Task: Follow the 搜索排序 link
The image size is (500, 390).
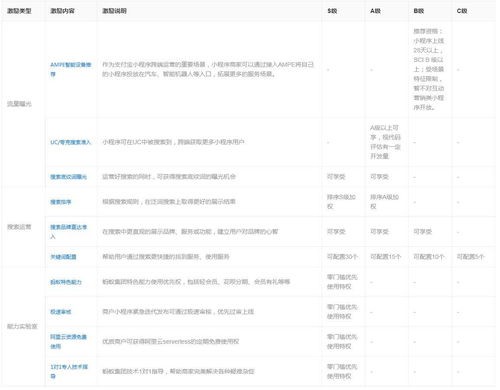Action: click(x=61, y=202)
